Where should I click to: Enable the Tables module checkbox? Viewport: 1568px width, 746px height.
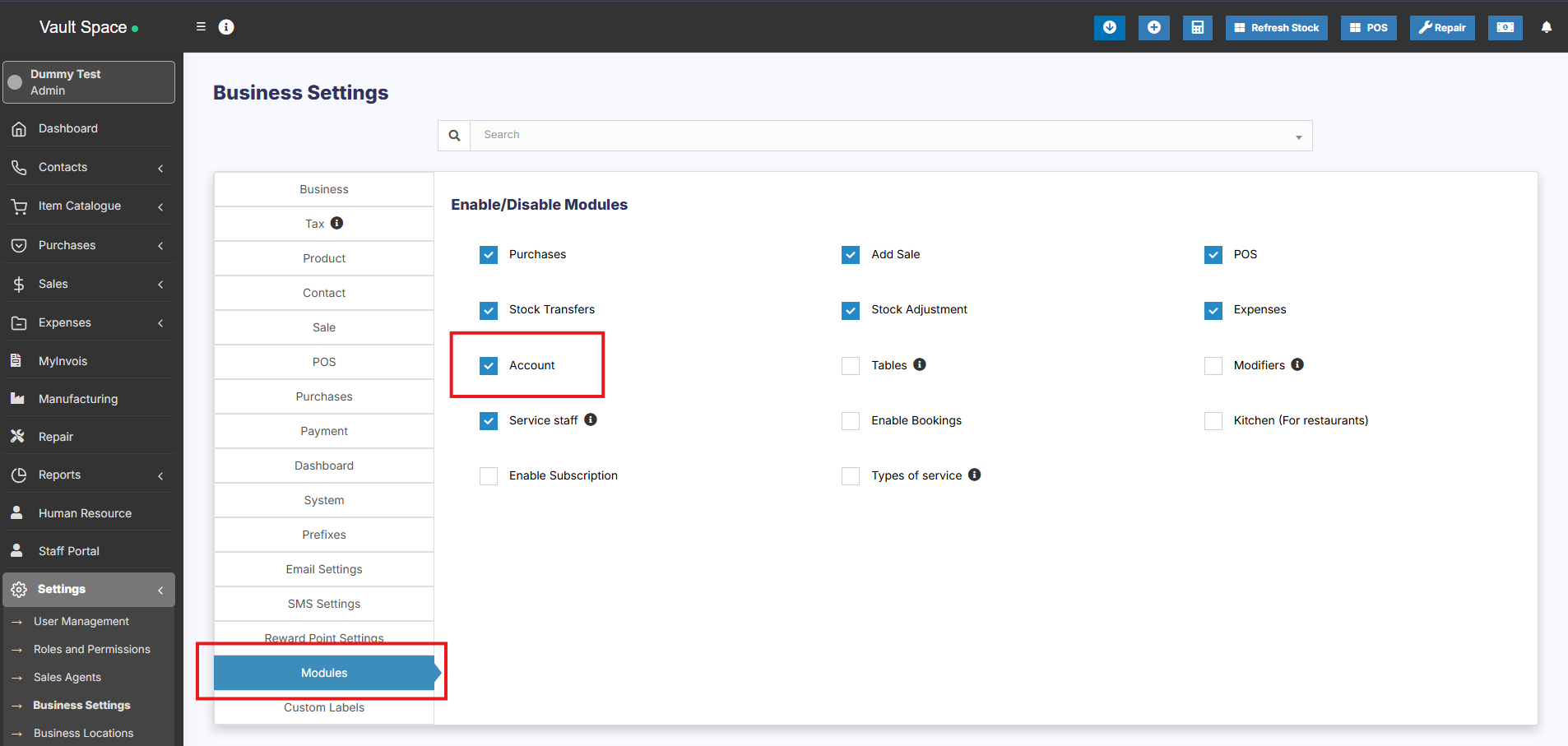pos(851,366)
